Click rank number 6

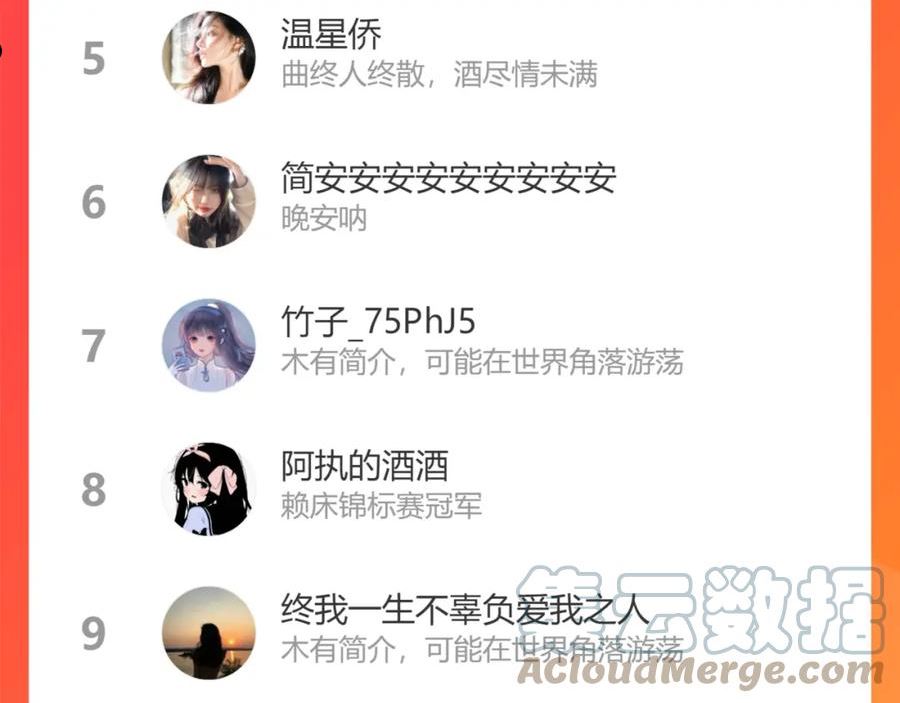[94, 202]
